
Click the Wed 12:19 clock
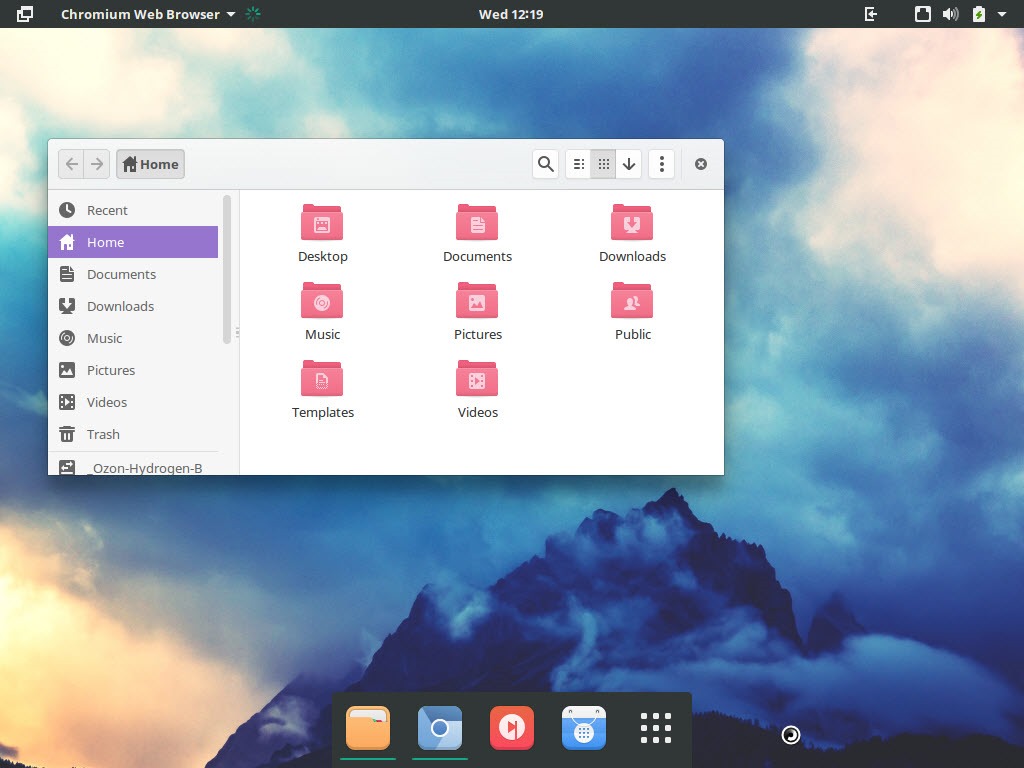coord(511,14)
